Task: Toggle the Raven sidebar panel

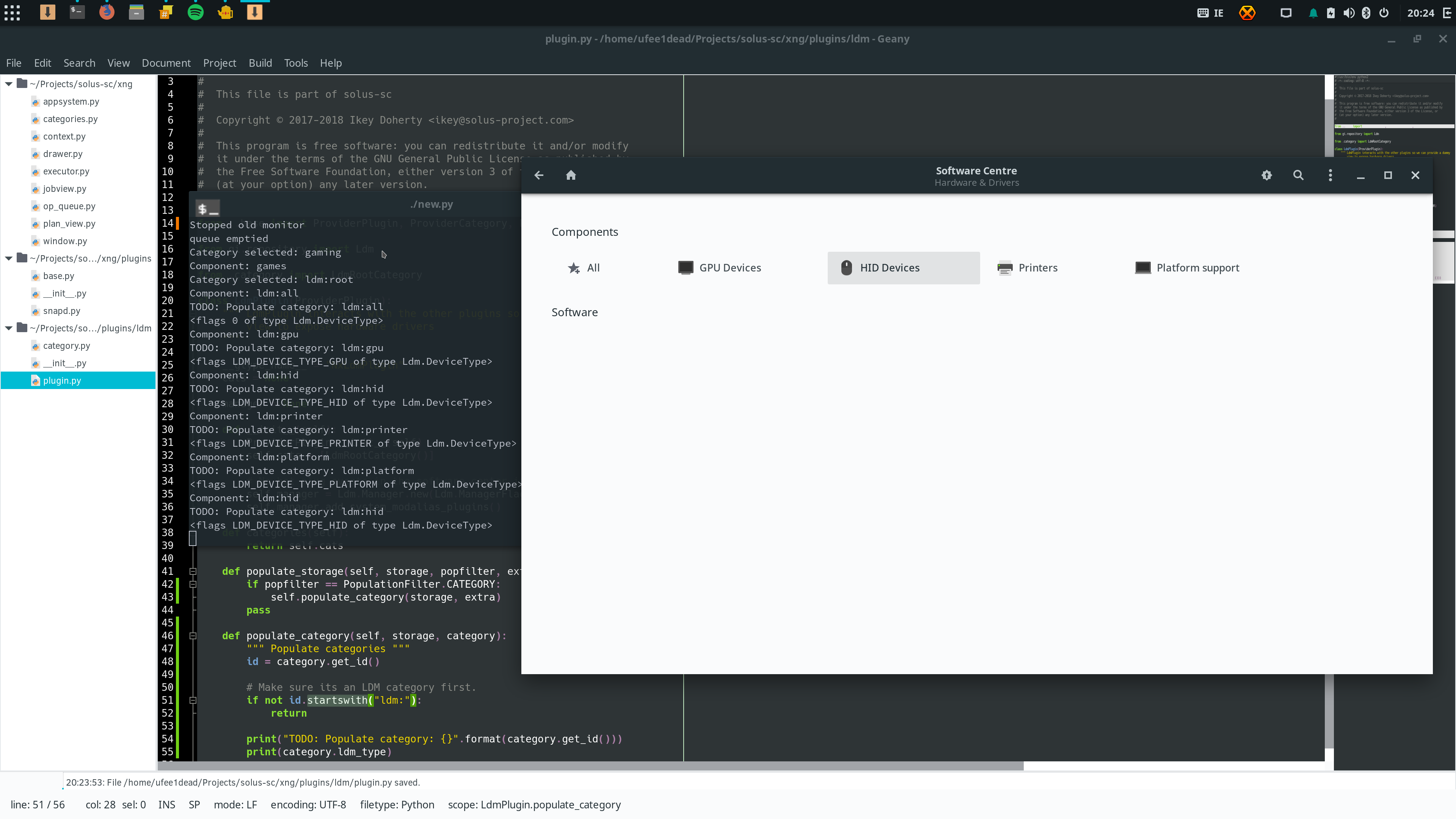Action: click(1447, 13)
